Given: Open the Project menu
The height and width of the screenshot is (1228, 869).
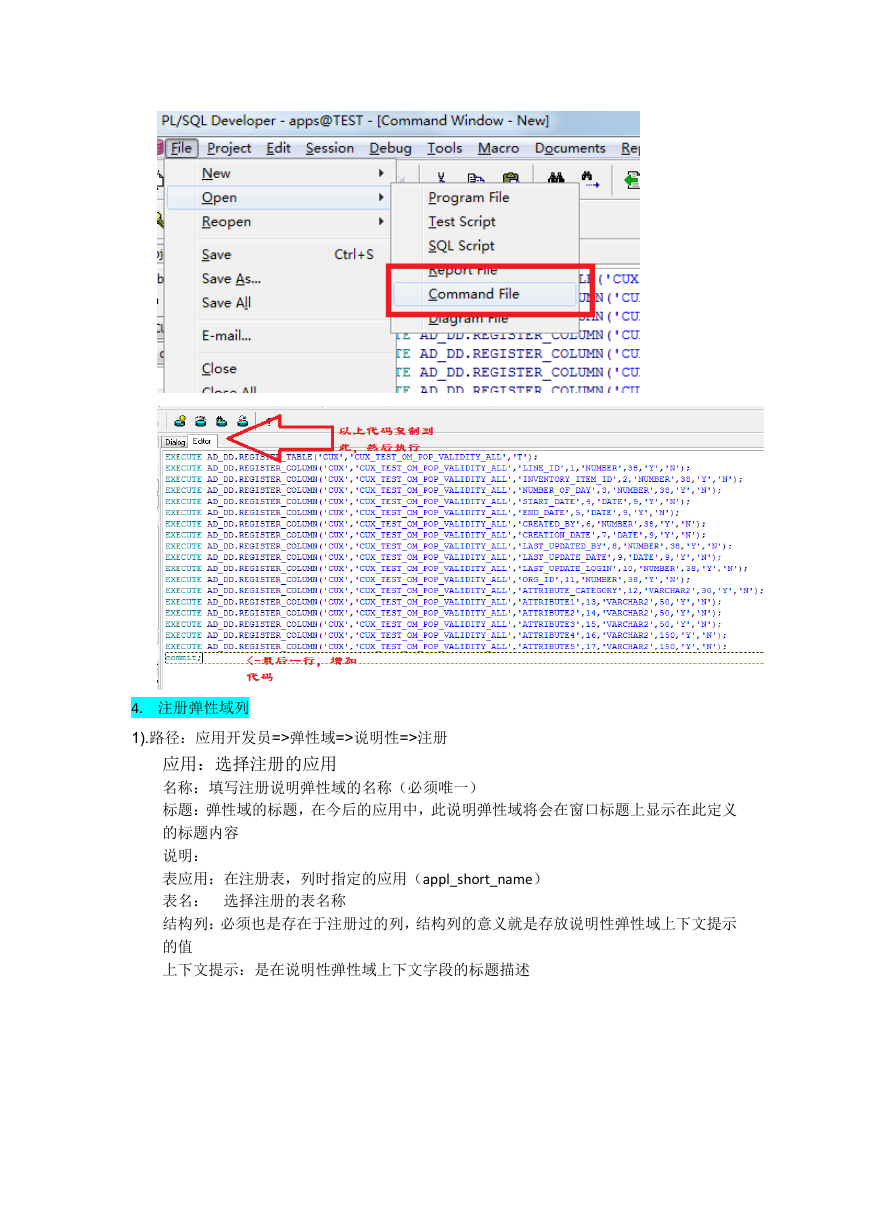Looking at the screenshot, I should (229, 148).
